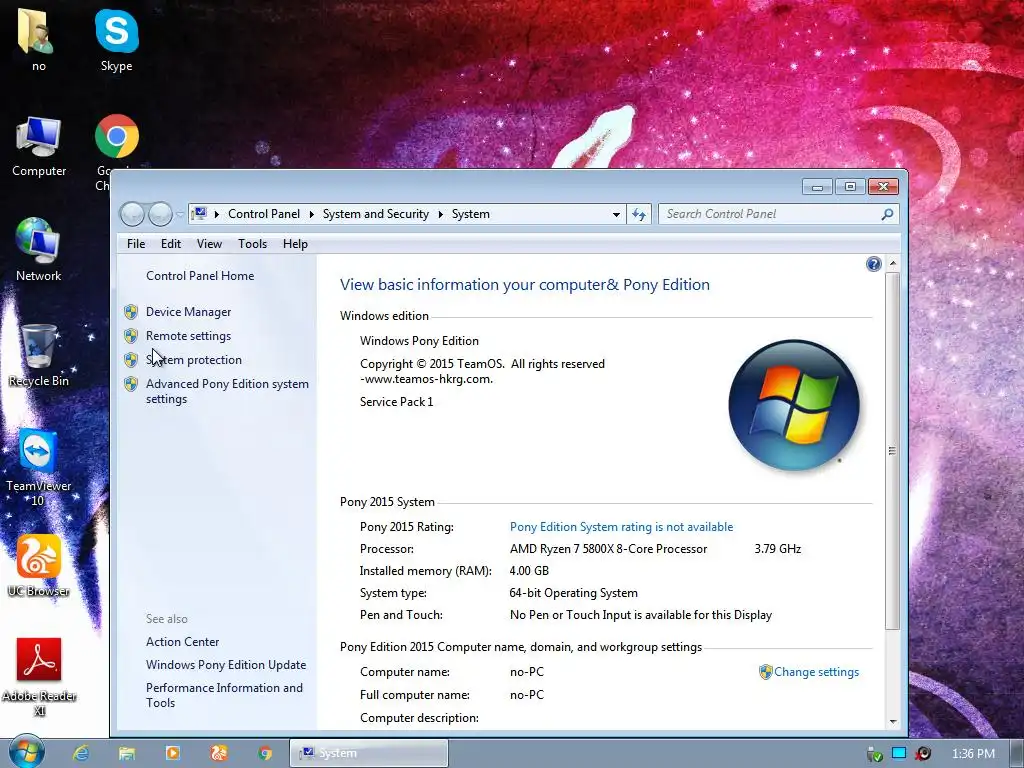This screenshot has height=768, width=1024.
Task: Open Windows Media Player taskbar icon
Action: tap(173, 753)
